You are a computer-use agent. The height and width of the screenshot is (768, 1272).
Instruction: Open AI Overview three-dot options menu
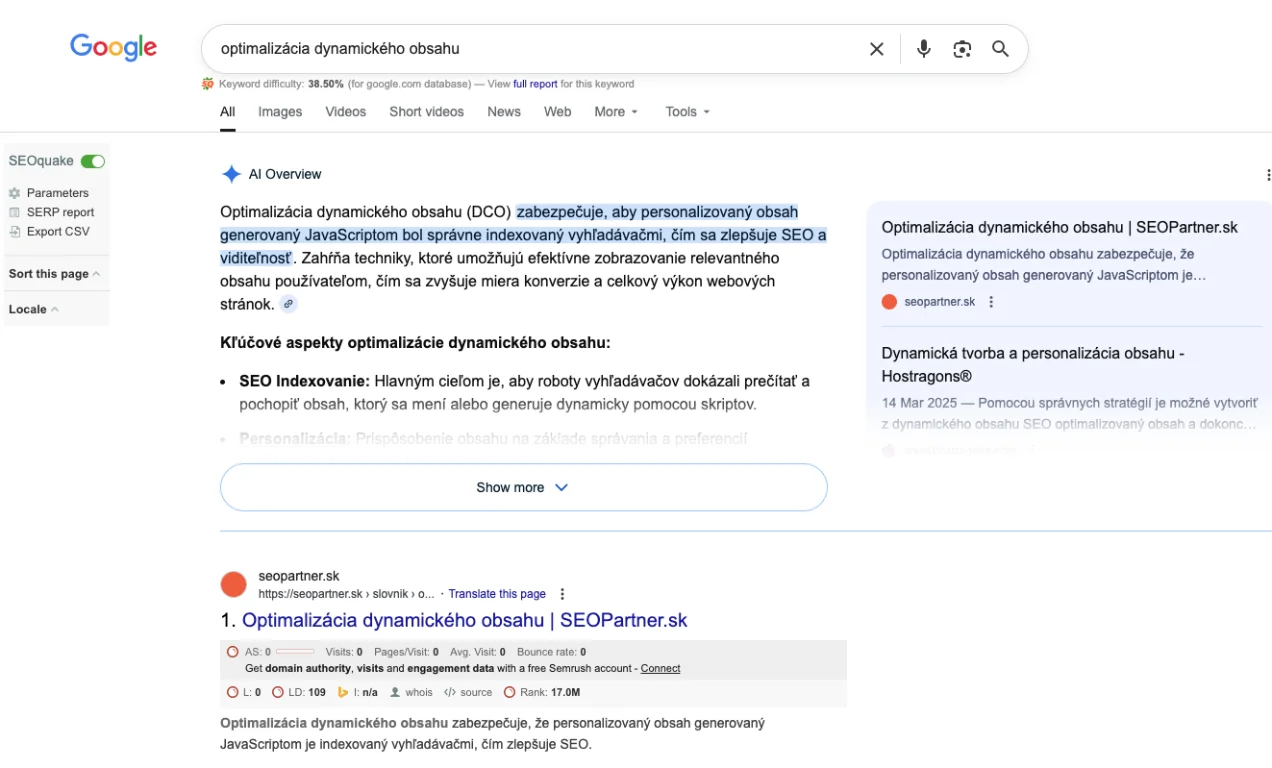pyautogui.click(x=1267, y=175)
